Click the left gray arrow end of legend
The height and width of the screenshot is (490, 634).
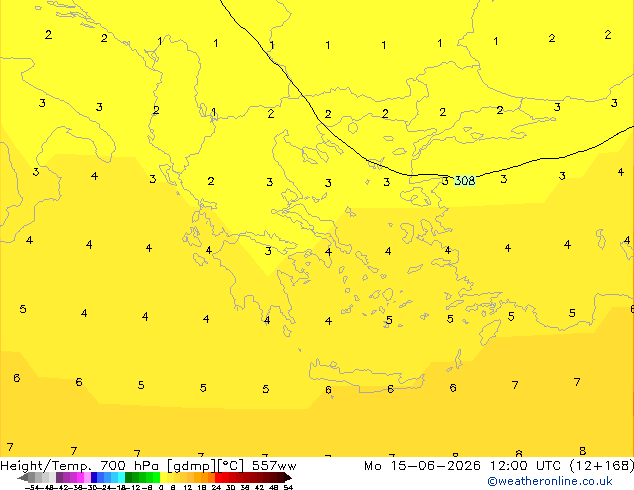tap(23, 478)
